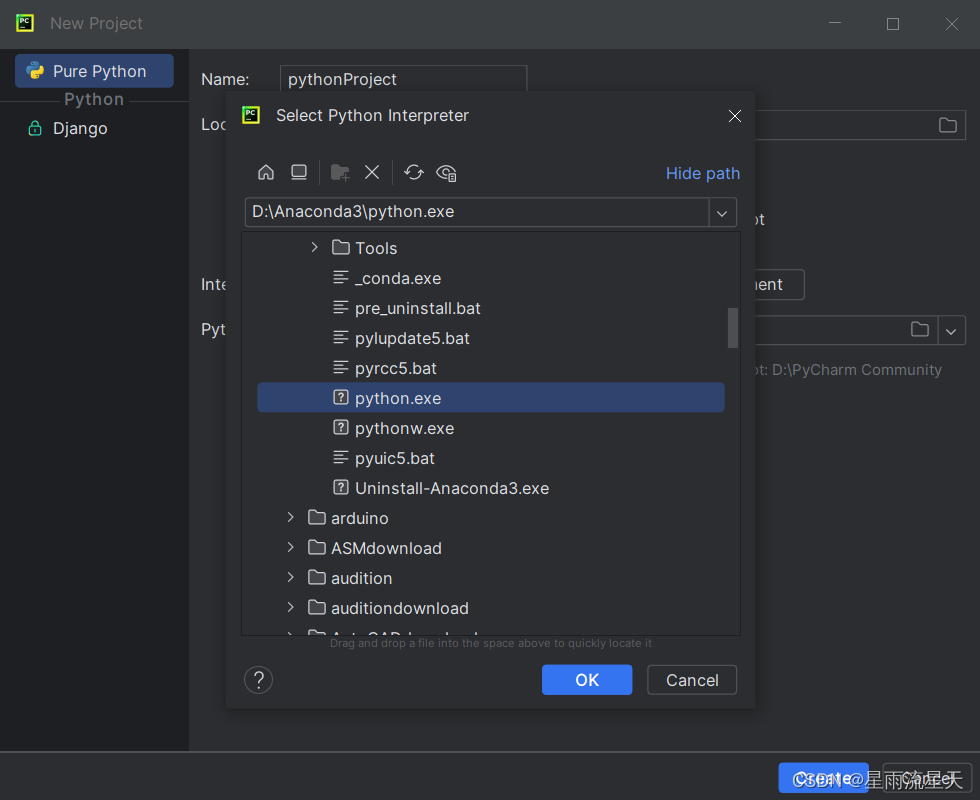980x800 pixels.
Task: Select Pure Python project type
Action: tap(94, 71)
